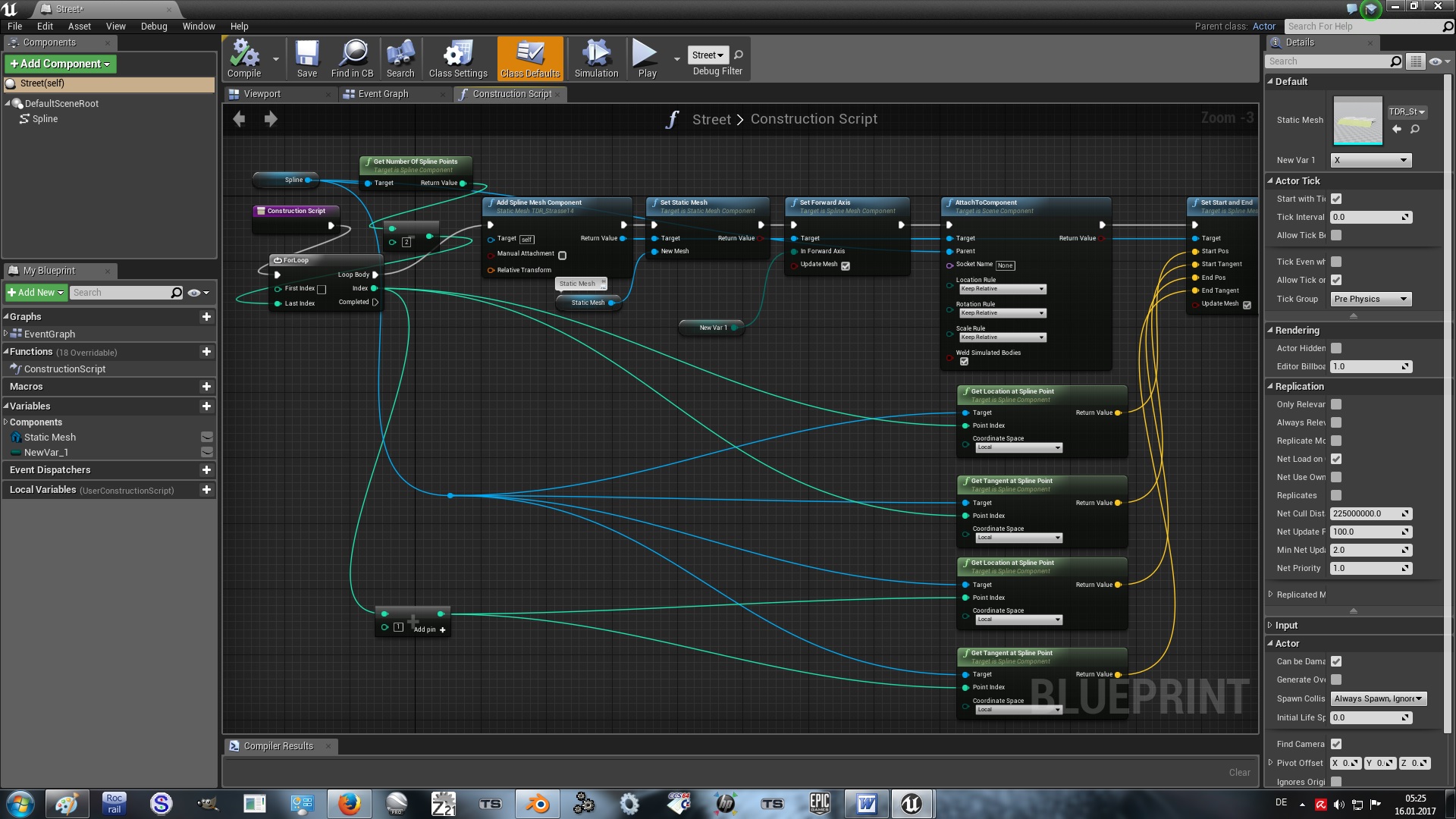Enable Actor Hidden In Game checkbox
This screenshot has width=1456, height=819.
1336,348
